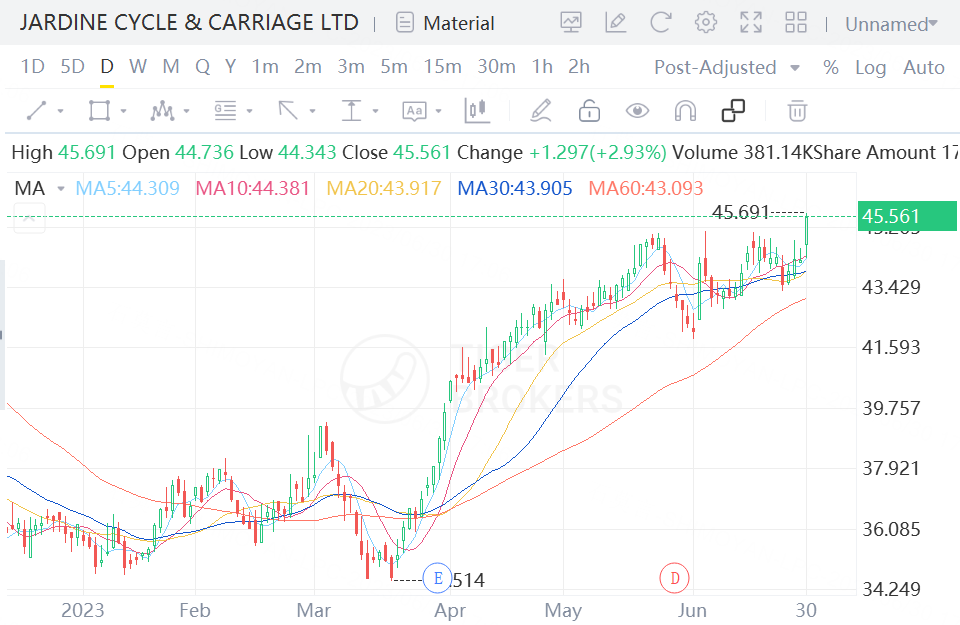
Task: Switch to the 15m interval
Action: click(x=443, y=66)
